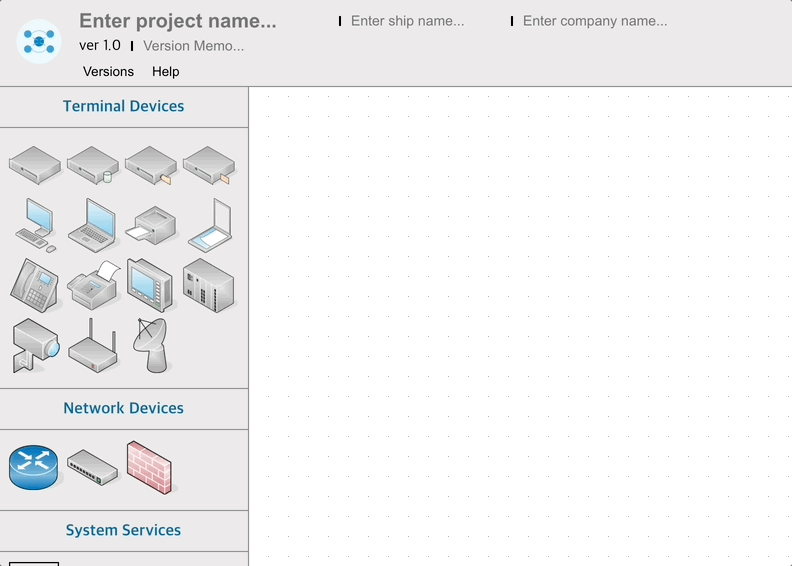Image resolution: width=792 pixels, height=566 pixels.
Task: Collapse the Terminal Devices section header
Action: click(x=124, y=106)
